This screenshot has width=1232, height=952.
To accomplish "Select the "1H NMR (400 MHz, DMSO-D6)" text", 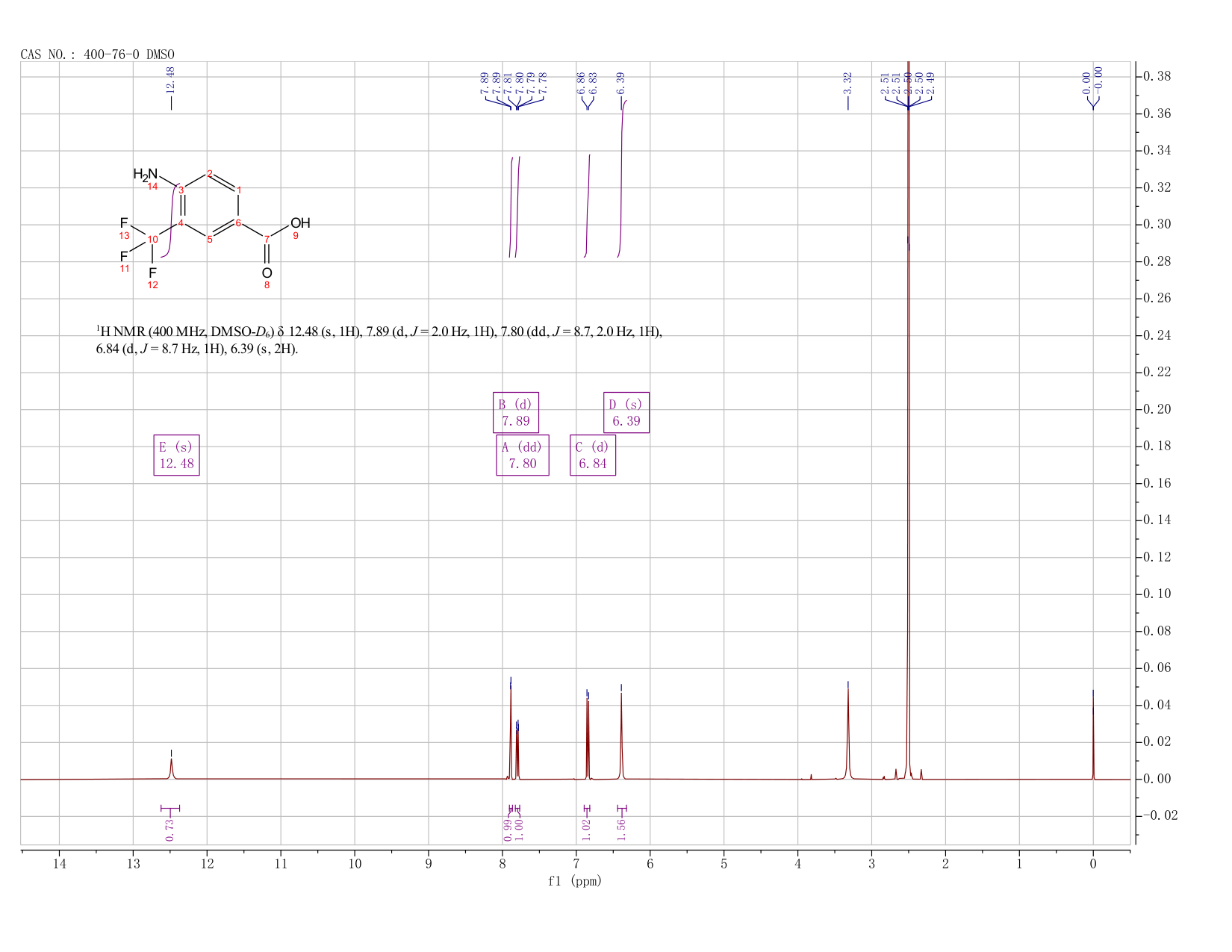I will click(184, 332).
